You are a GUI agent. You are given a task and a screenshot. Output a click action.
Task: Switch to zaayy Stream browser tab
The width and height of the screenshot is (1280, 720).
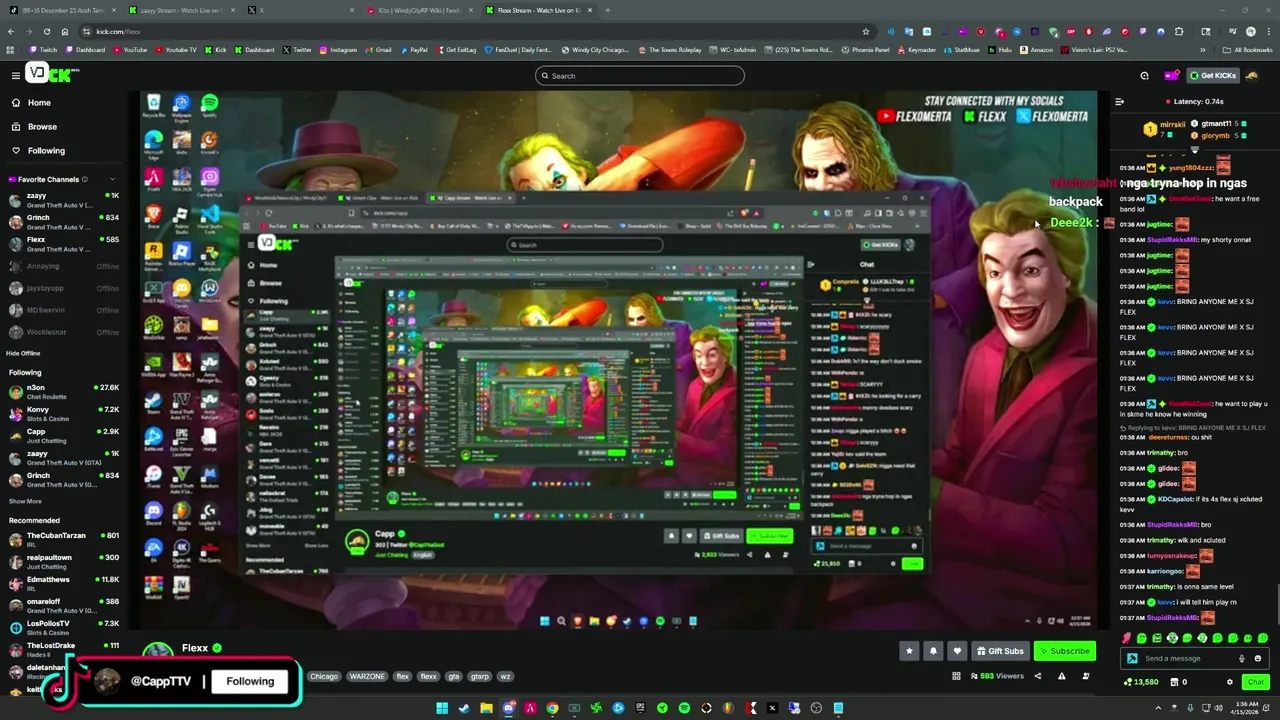pyautogui.click(x=180, y=10)
